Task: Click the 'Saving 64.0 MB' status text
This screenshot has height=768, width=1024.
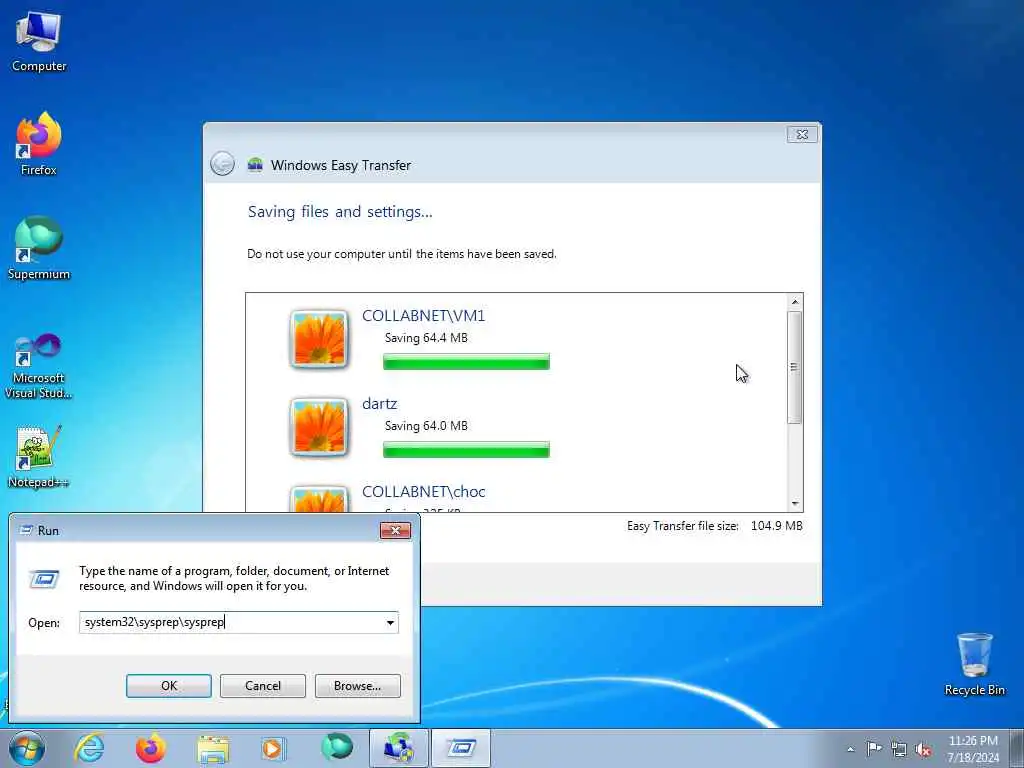Action: pos(426,426)
